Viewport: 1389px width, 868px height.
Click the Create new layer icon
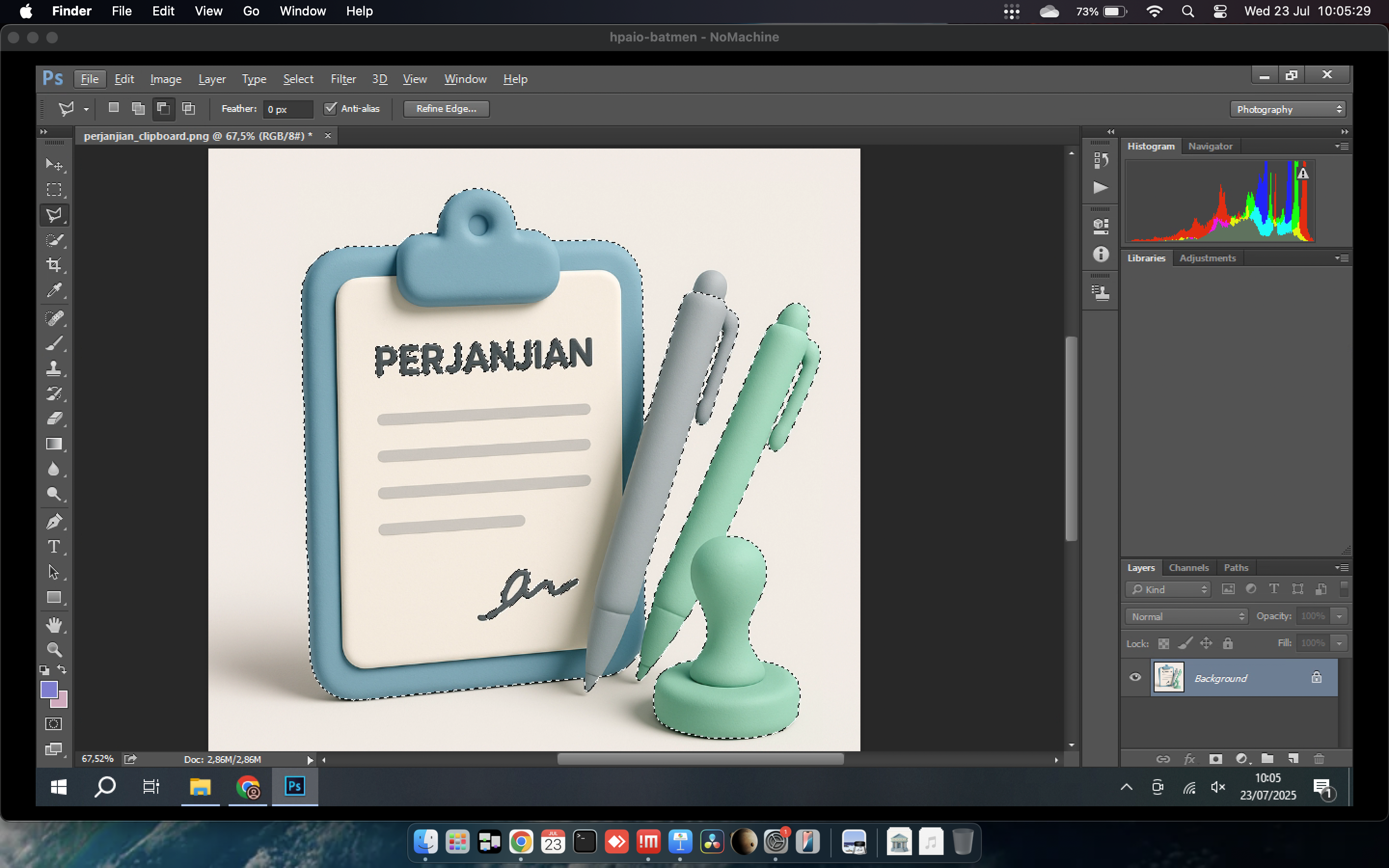point(1293,759)
